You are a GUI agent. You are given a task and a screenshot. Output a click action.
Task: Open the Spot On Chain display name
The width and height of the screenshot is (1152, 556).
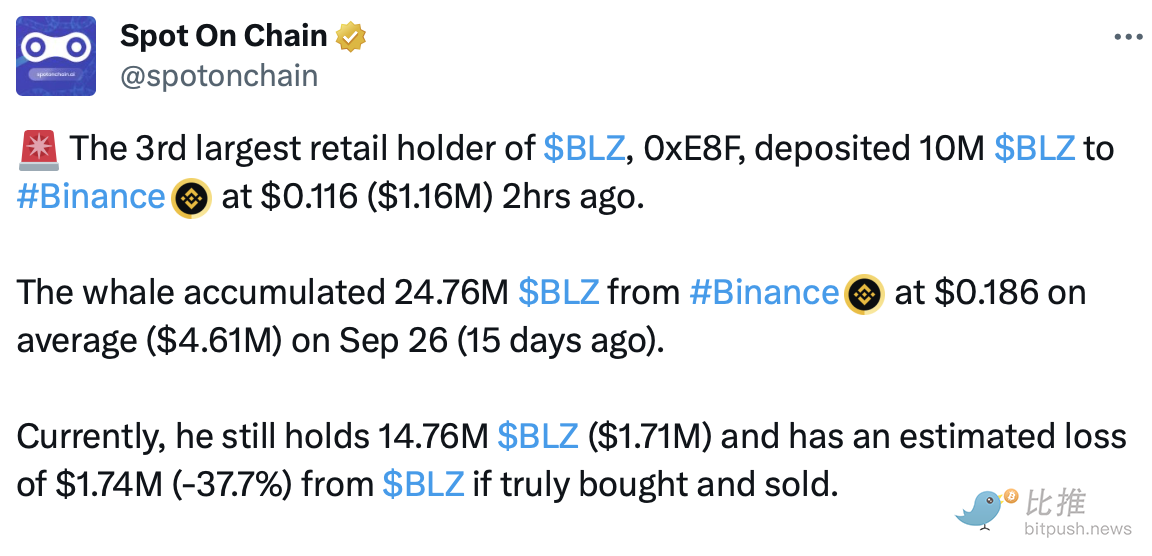click(x=223, y=37)
